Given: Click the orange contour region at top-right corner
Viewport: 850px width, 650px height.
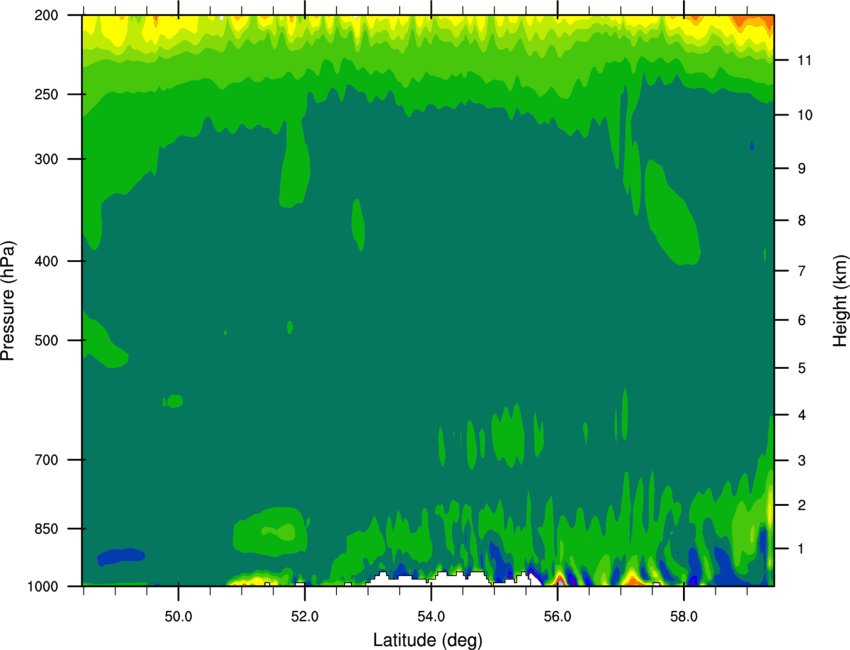Looking at the screenshot, I should pos(754,23).
